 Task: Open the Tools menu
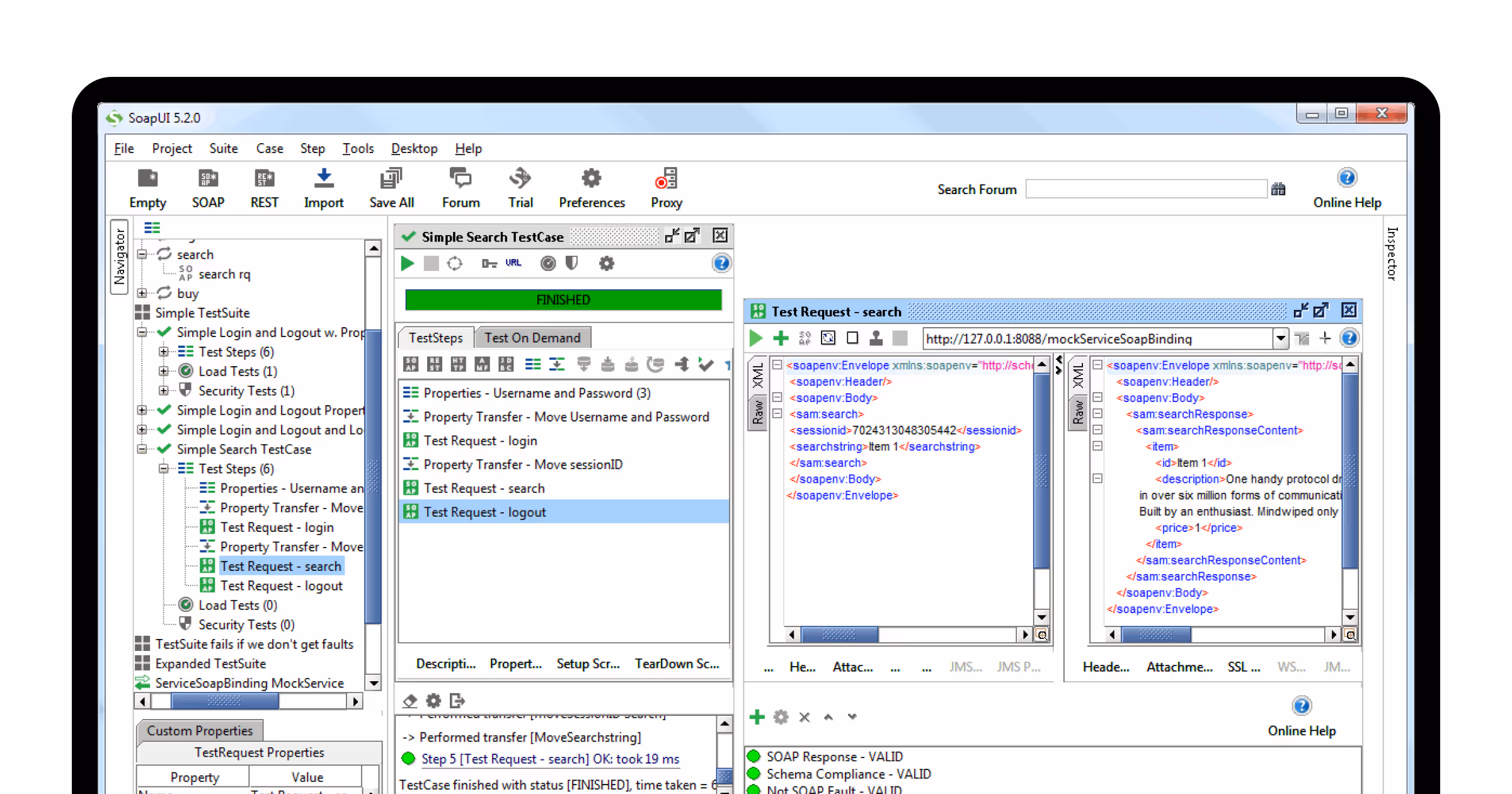click(357, 148)
